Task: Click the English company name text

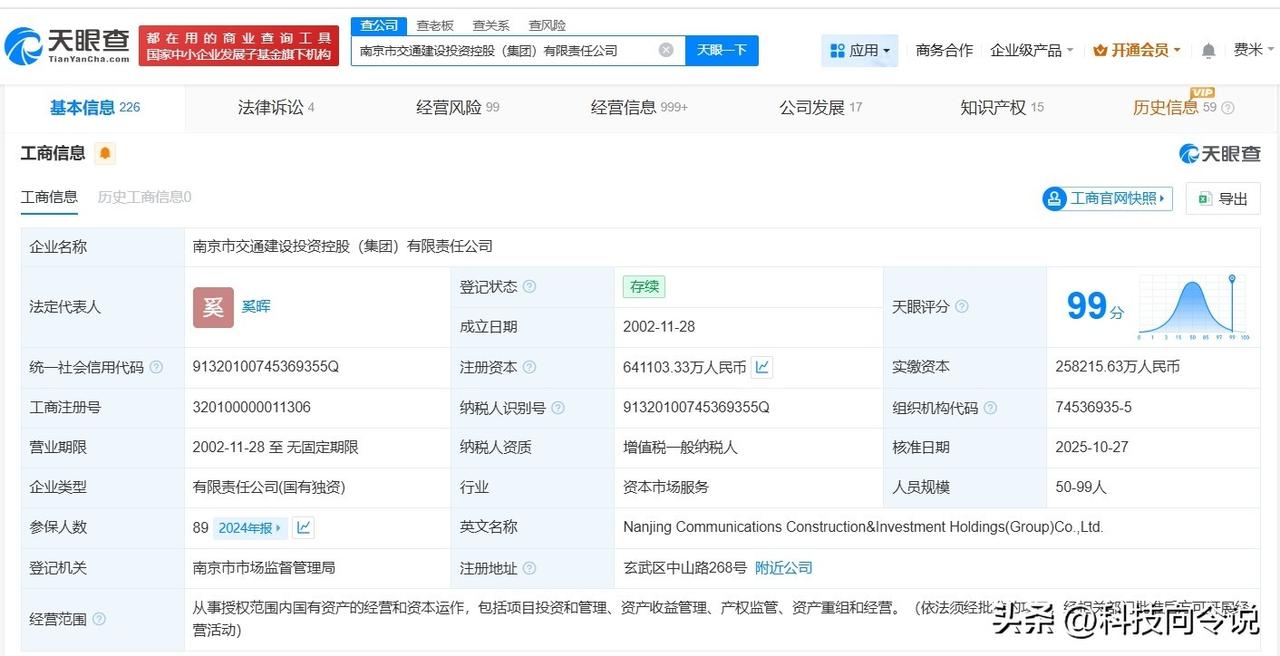Action: [x=863, y=527]
